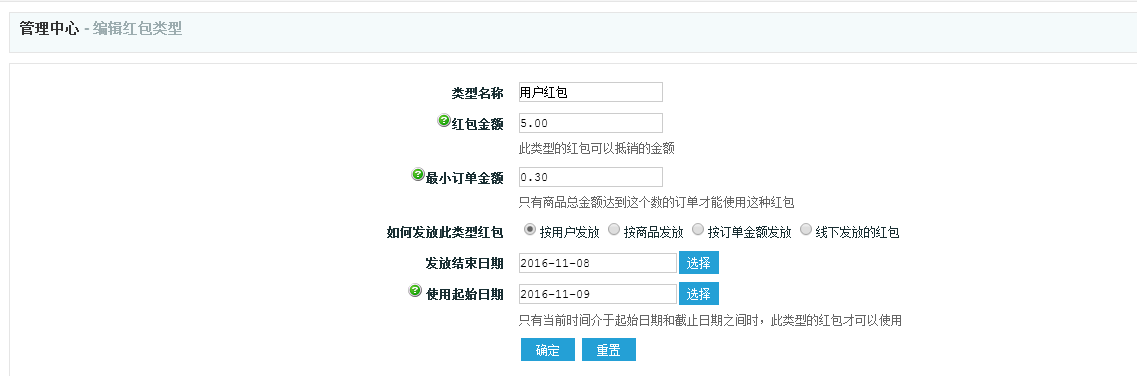Click help icon beside 使用起始日期
Image resolution: width=1137 pixels, height=376 pixels.
(415, 291)
